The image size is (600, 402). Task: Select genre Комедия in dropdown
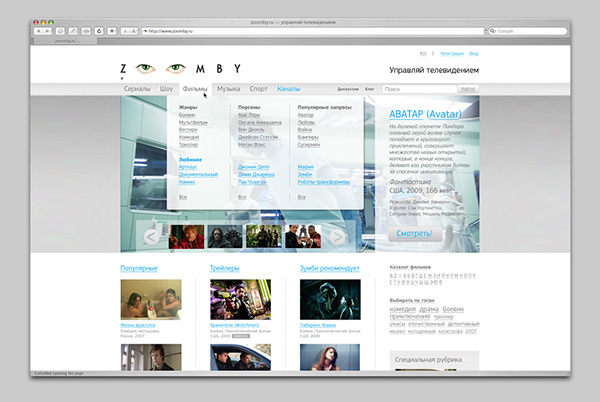tap(189, 137)
